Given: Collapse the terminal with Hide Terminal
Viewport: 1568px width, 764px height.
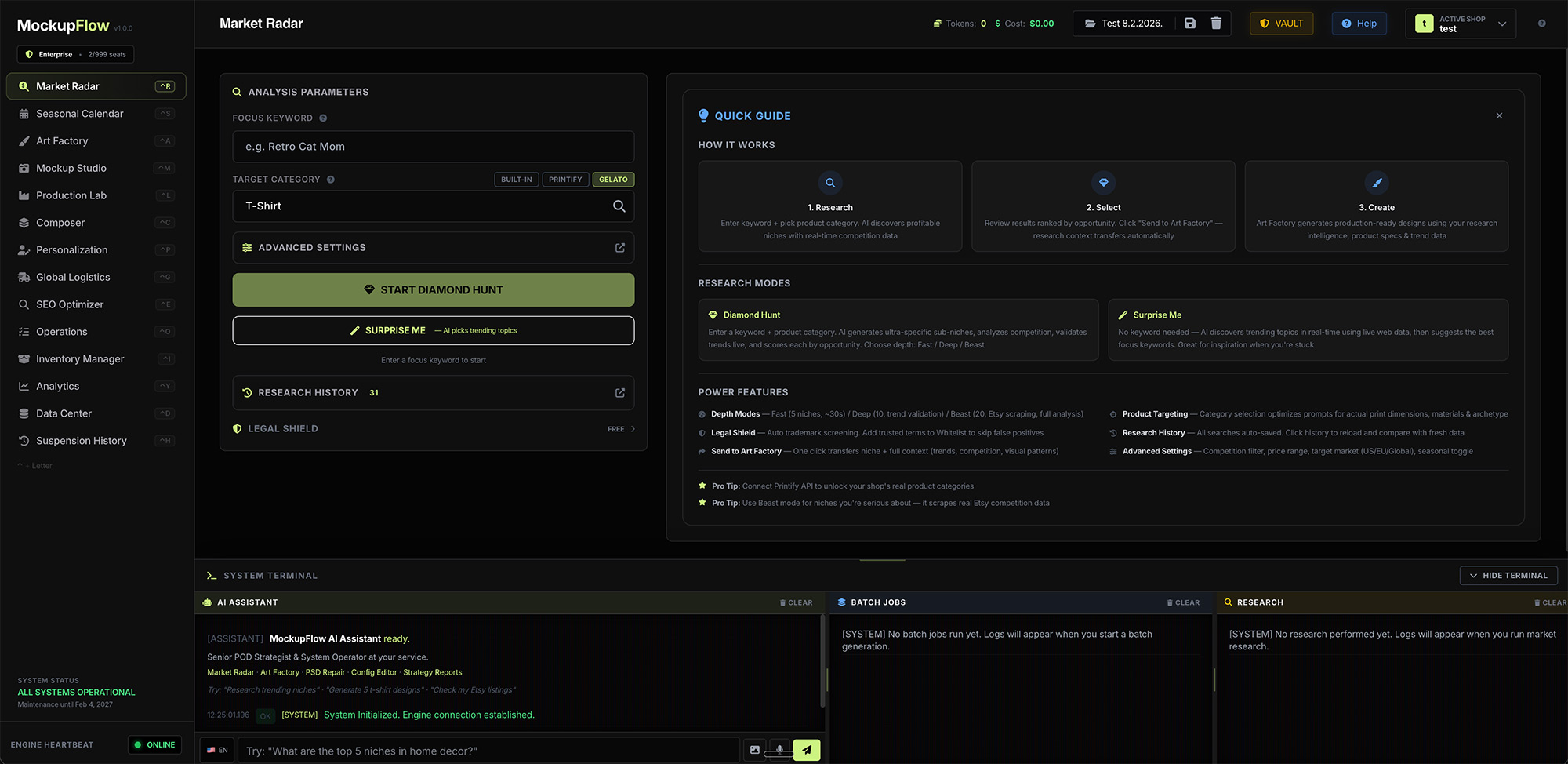Looking at the screenshot, I should [x=1508, y=575].
